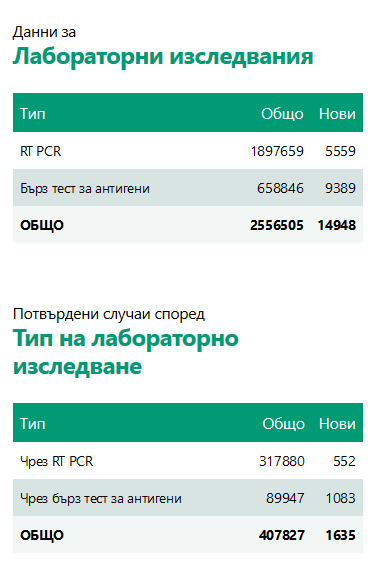Click confirmed RT PCR total 317880
The height and width of the screenshot is (574, 368).
click(x=282, y=461)
